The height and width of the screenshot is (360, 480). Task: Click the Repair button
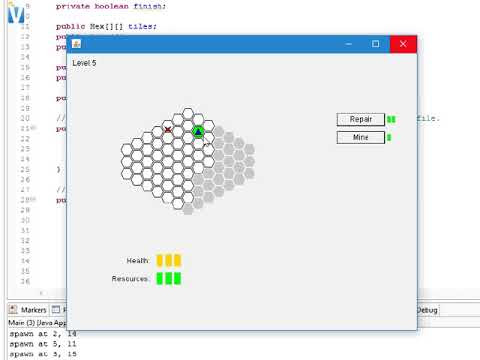click(x=361, y=119)
